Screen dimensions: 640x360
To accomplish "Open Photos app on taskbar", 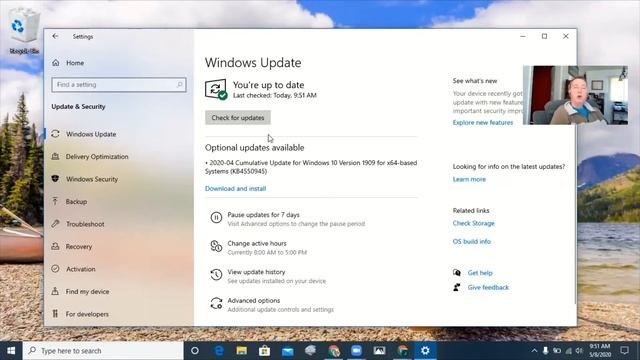I will point(379,351).
